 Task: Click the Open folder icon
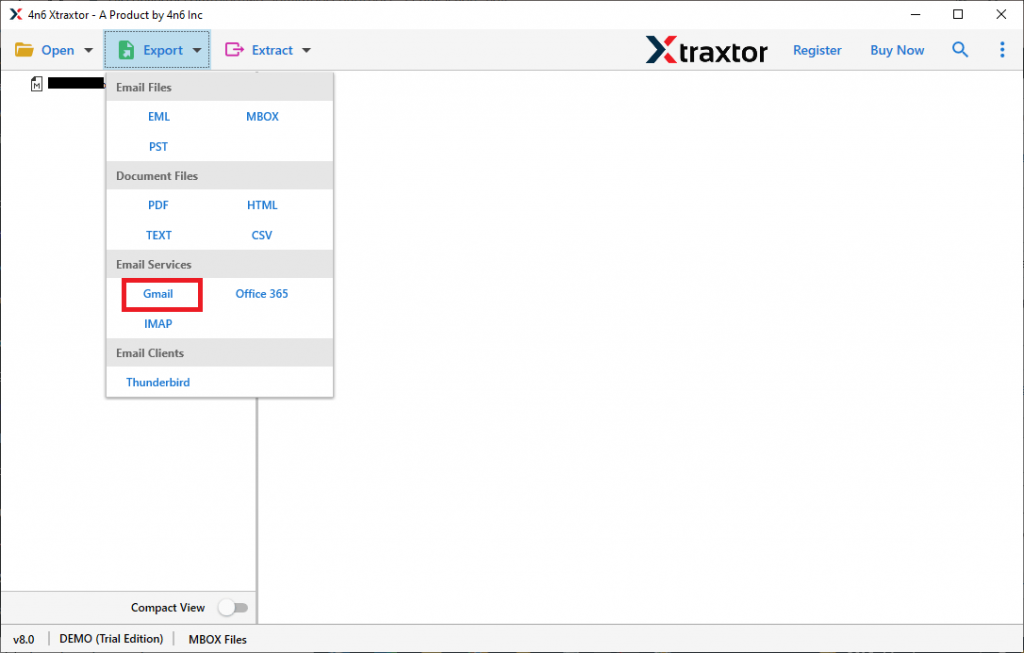(24, 50)
